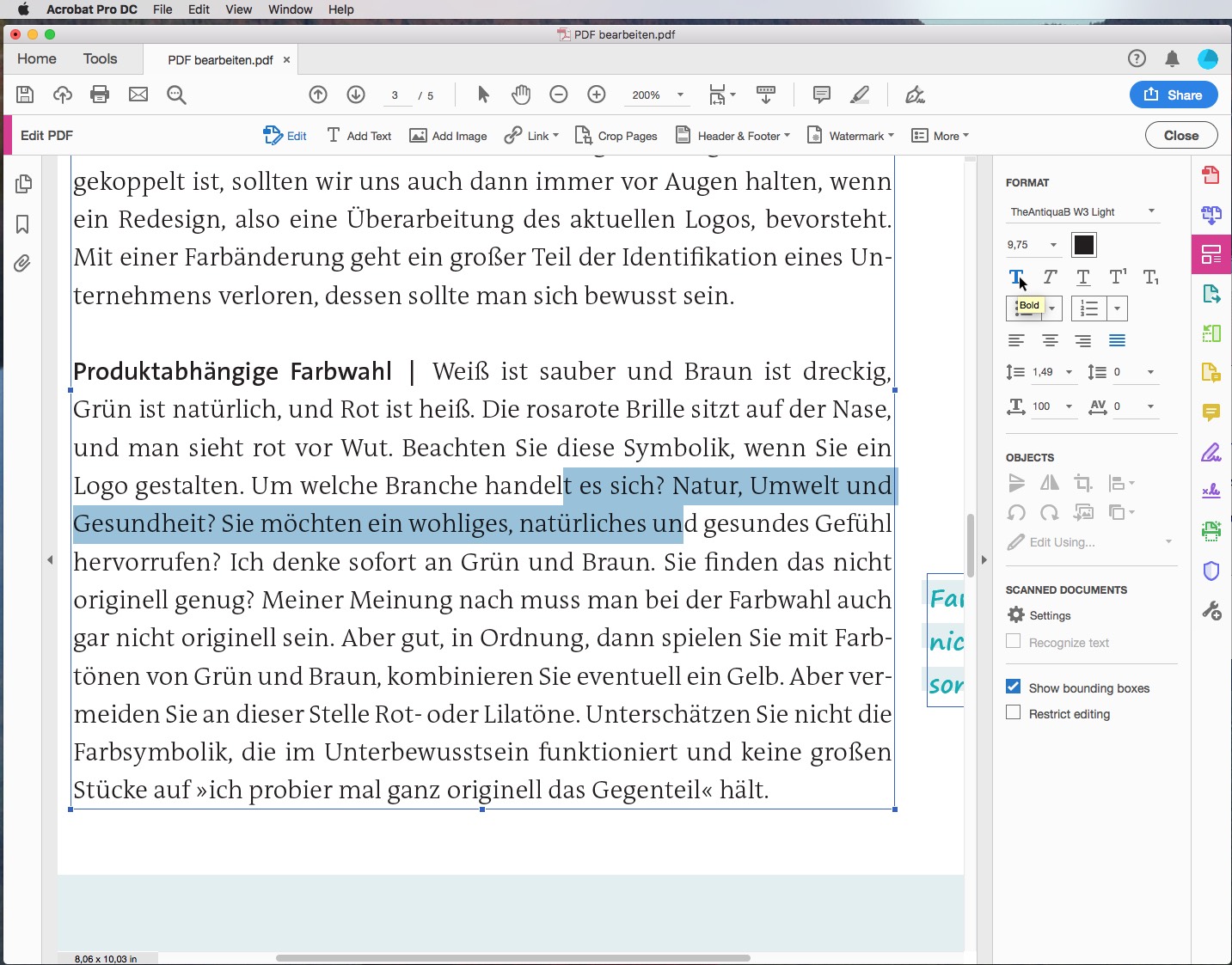Viewport: 1232px width, 965px height.
Task: Click the Close button for Edit PDF
Action: (1180, 135)
